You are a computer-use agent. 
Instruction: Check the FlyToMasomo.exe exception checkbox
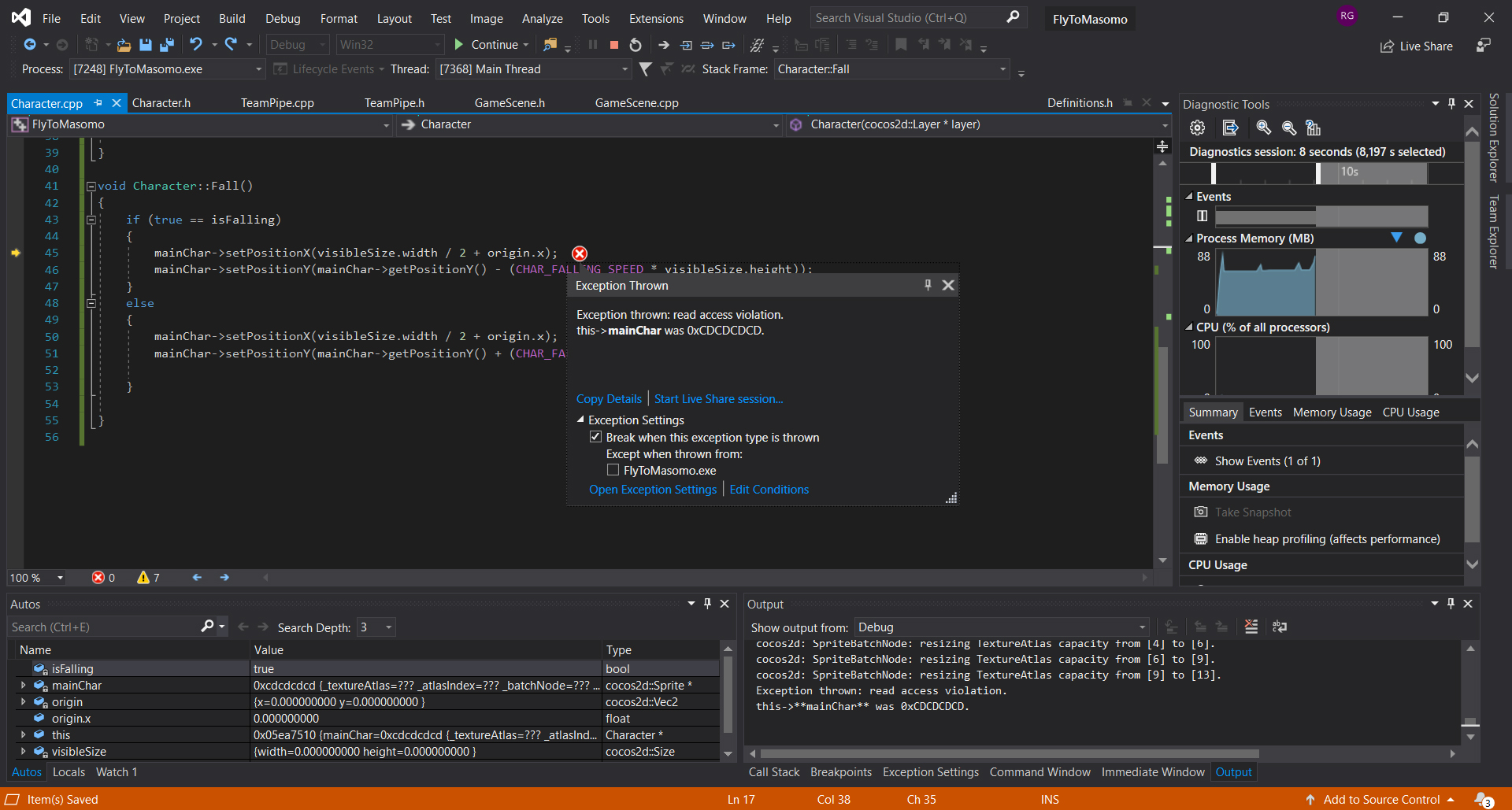(x=613, y=470)
